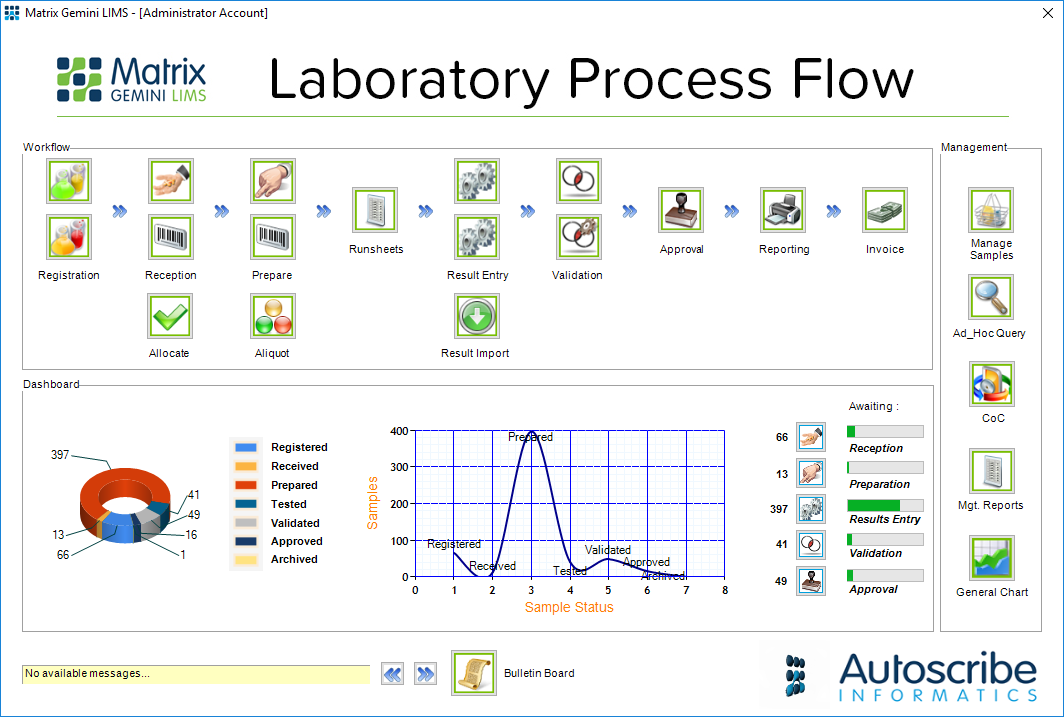Image resolution: width=1064 pixels, height=717 pixels.
Task: Open the Approval stamp icon
Action: pyautogui.click(x=681, y=210)
